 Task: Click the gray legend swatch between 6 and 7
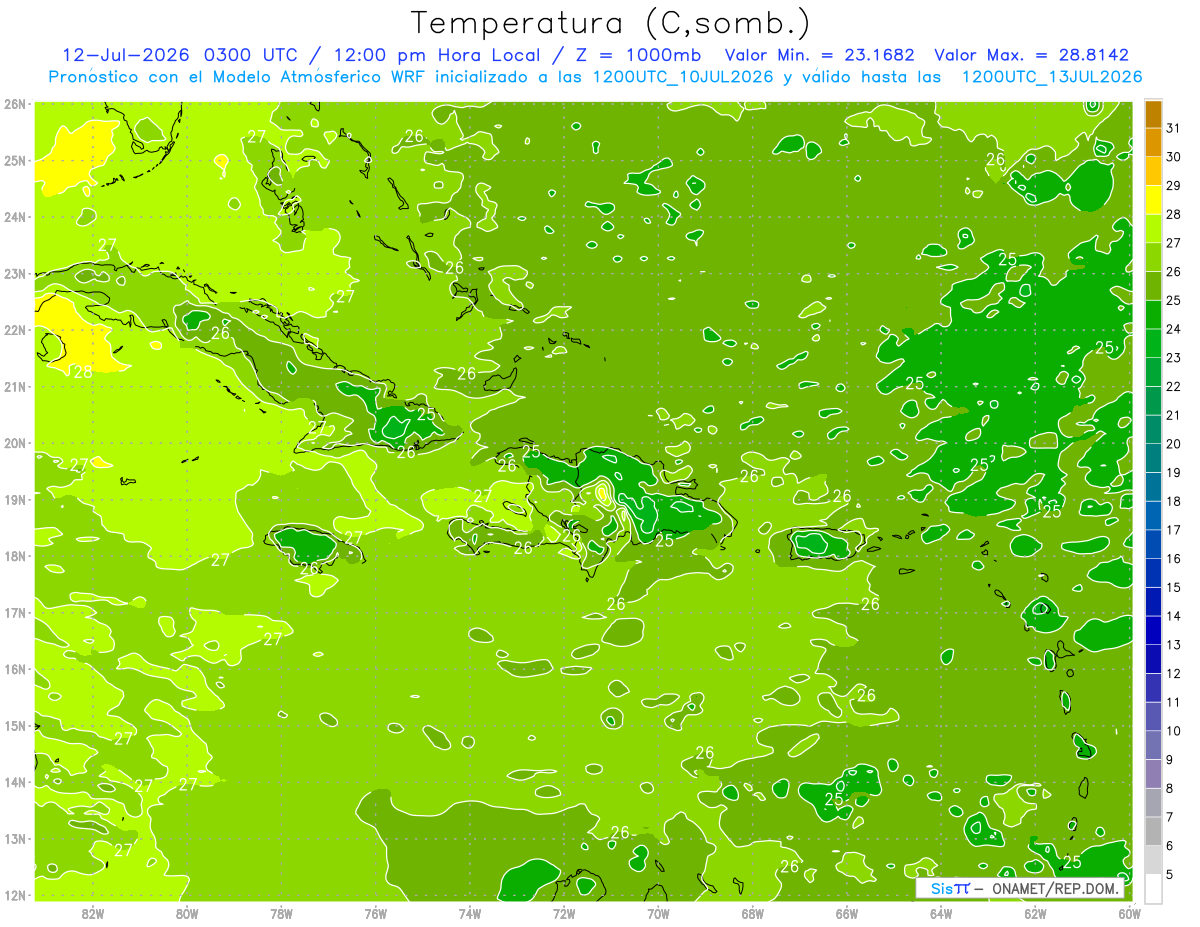1153,831
